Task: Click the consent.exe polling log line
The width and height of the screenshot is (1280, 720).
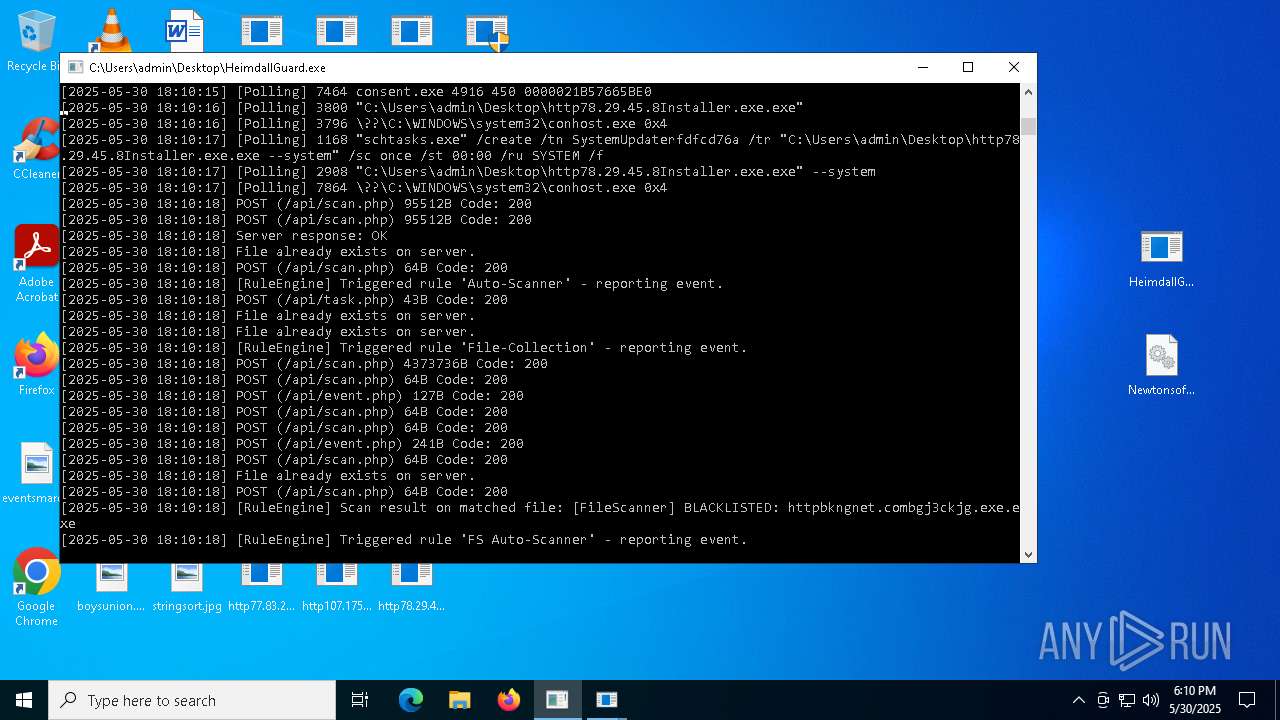Action: click(356, 92)
